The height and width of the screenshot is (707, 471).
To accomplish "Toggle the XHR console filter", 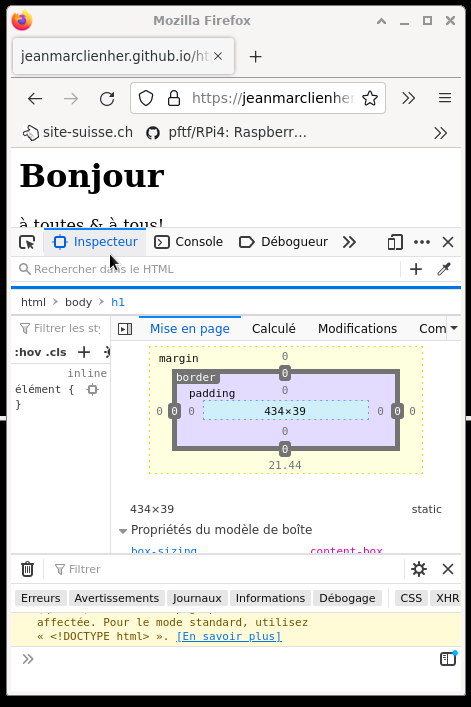I will (x=446, y=598).
